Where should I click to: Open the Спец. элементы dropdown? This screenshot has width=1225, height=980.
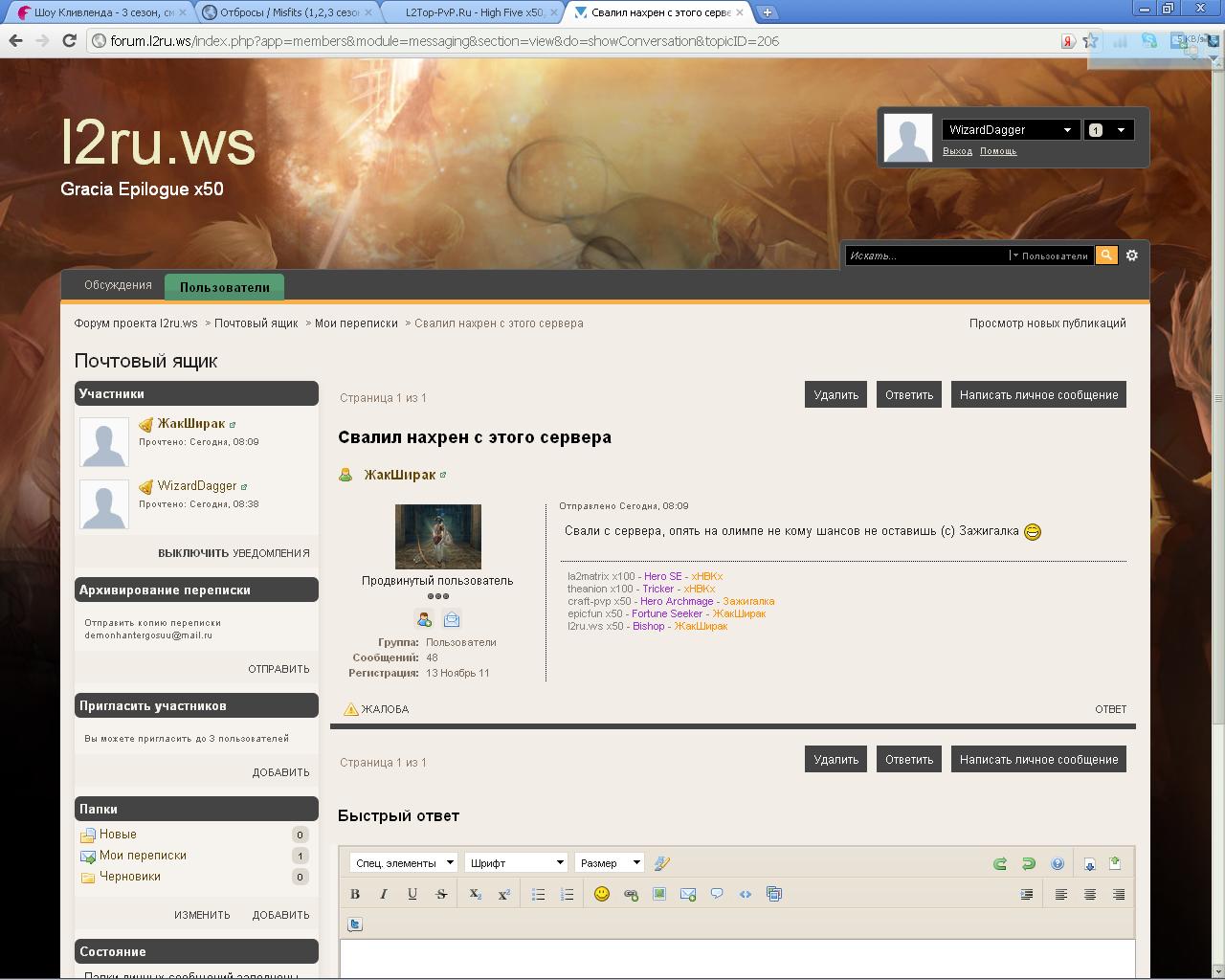point(403,863)
